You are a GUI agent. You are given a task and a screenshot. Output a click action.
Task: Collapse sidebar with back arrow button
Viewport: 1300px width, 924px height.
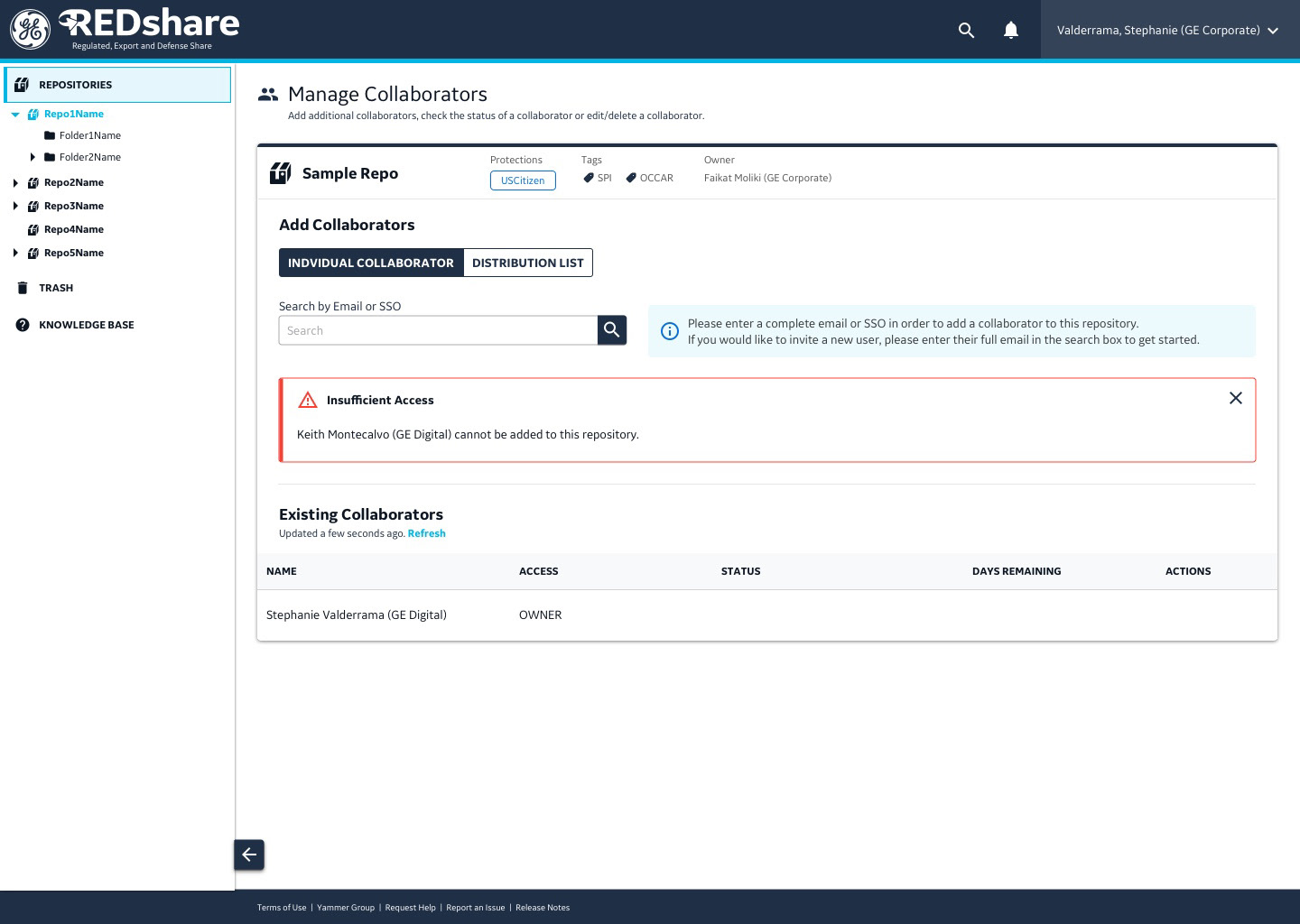[x=249, y=855]
